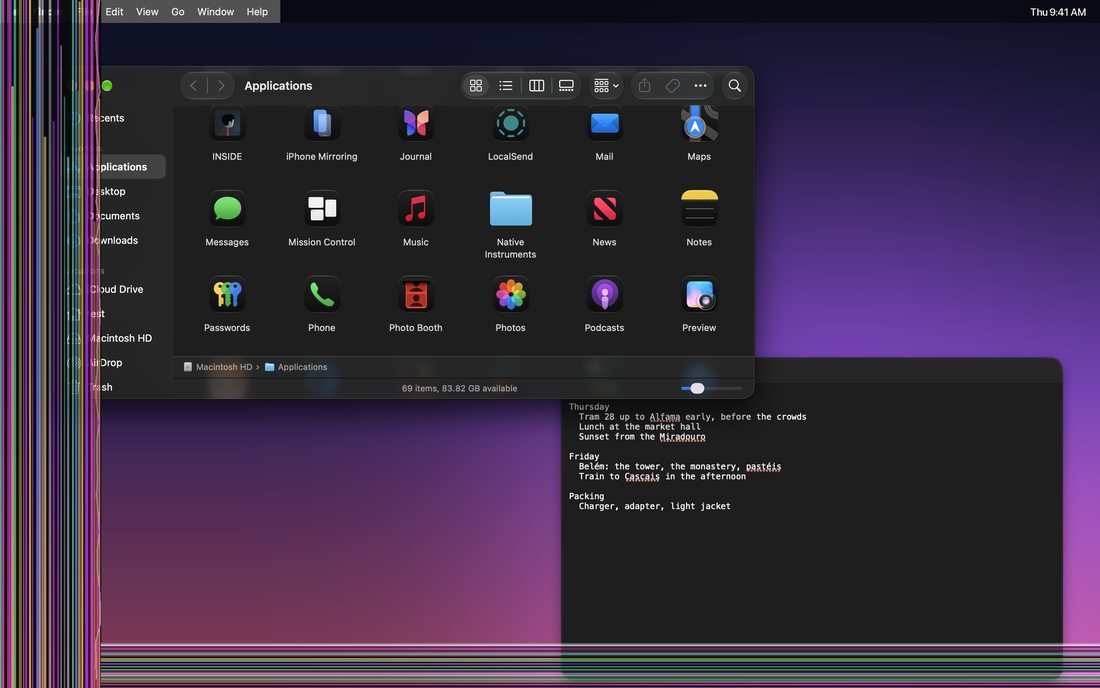Viewport: 1100px width, 688px height.
Task: Open Mission Control app icon
Action: [x=321, y=209]
